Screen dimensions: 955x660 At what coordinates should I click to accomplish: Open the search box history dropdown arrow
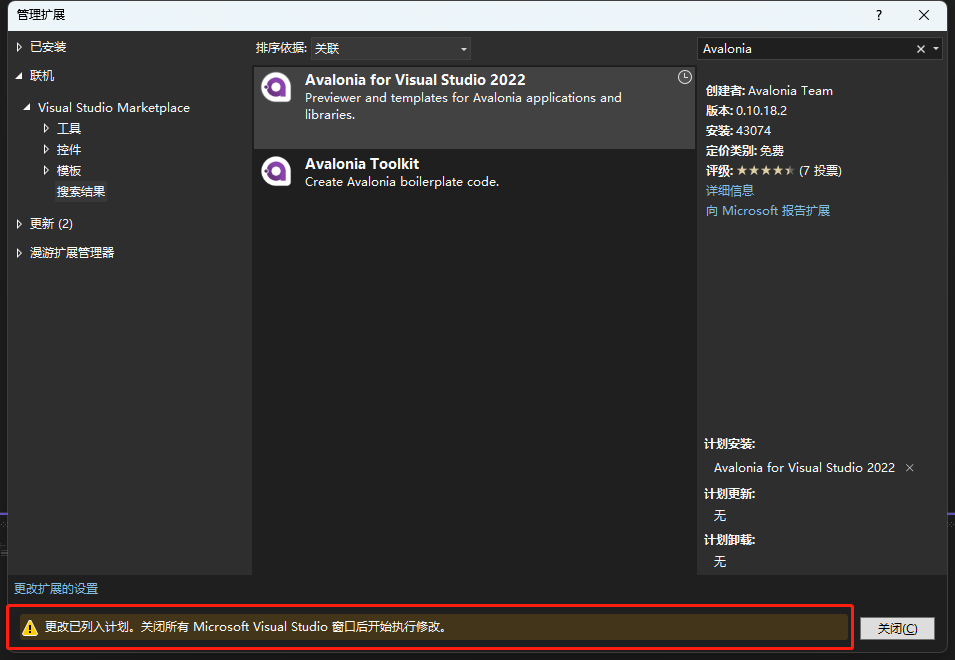pos(936,49)
